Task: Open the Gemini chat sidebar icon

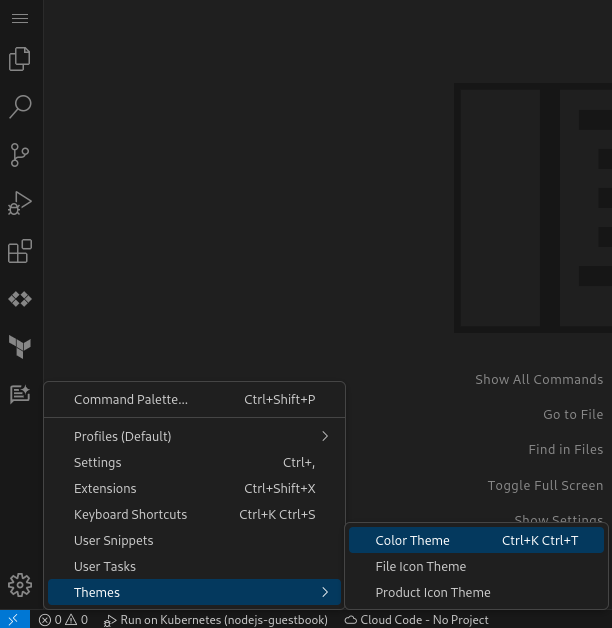Action: point(20,394)
